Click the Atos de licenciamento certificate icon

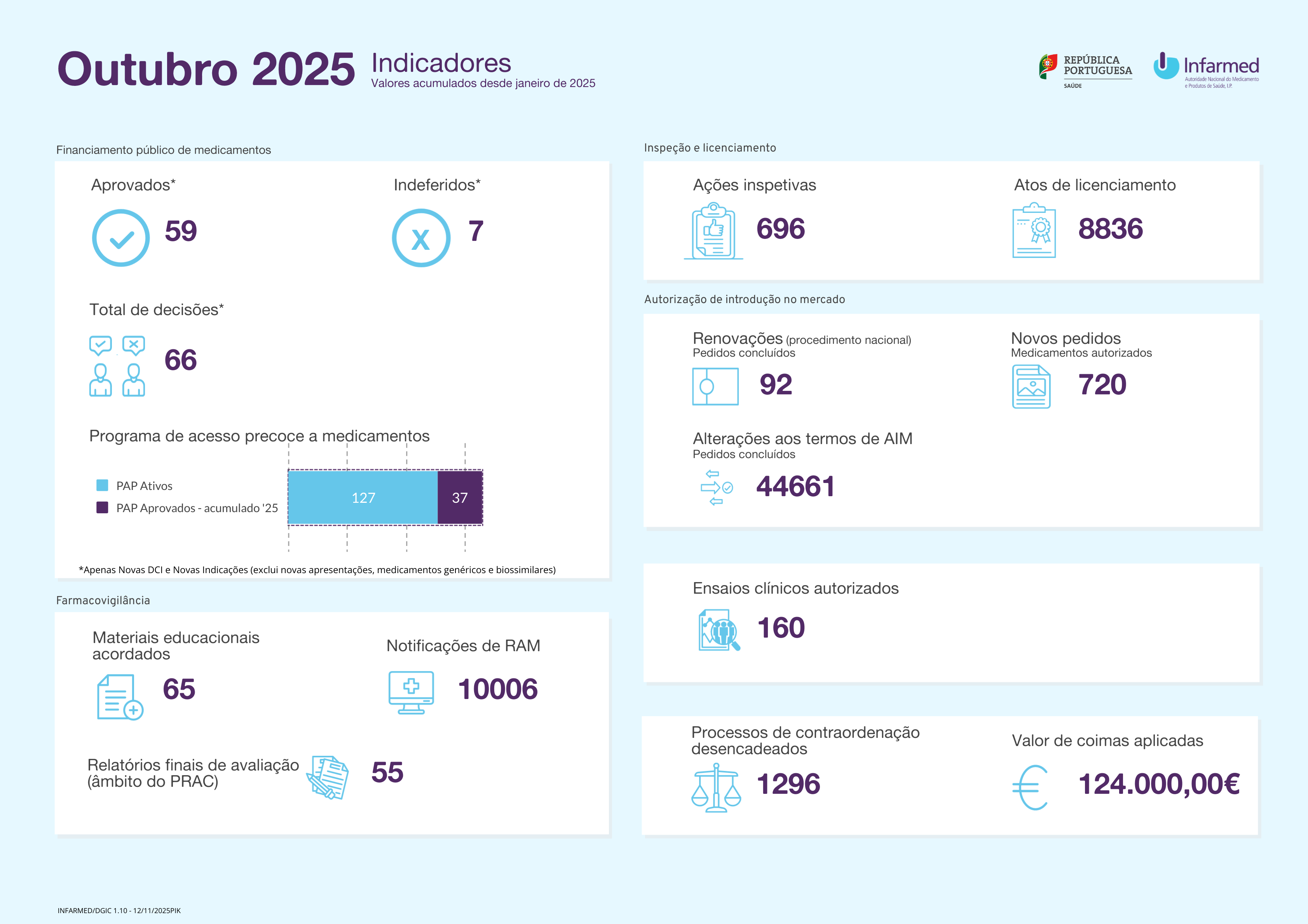pyautogui.click(x=1034, y=231)
